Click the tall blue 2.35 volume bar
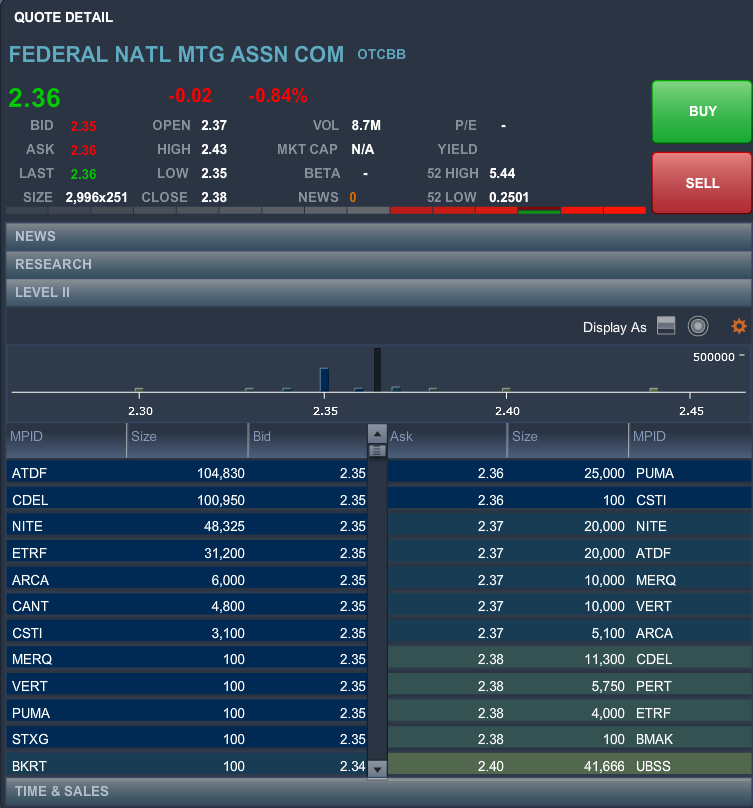The height and width of the screenshot is (808, 753). point(324,379)
